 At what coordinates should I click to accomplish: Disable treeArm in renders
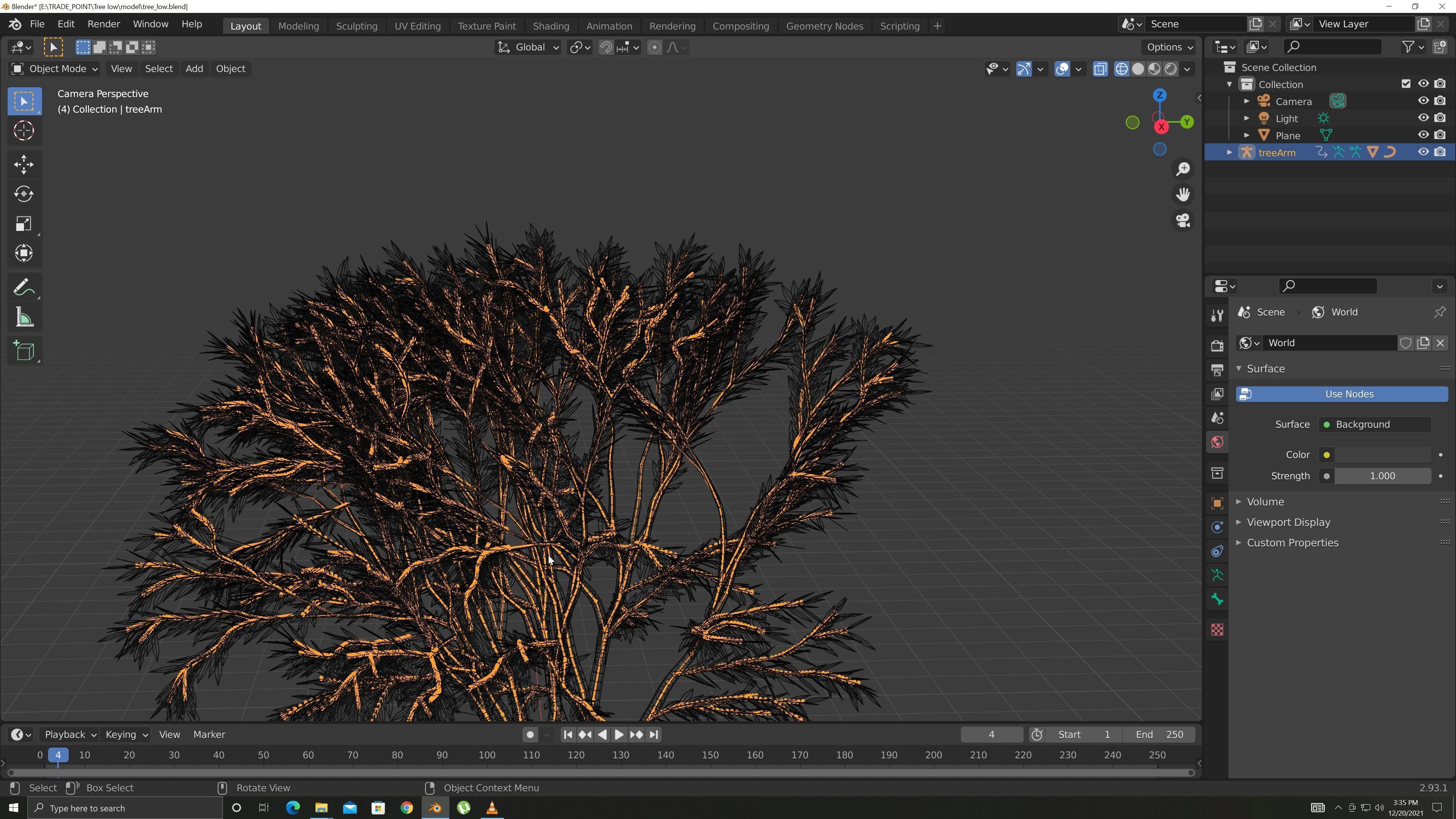coord(1440,152)
